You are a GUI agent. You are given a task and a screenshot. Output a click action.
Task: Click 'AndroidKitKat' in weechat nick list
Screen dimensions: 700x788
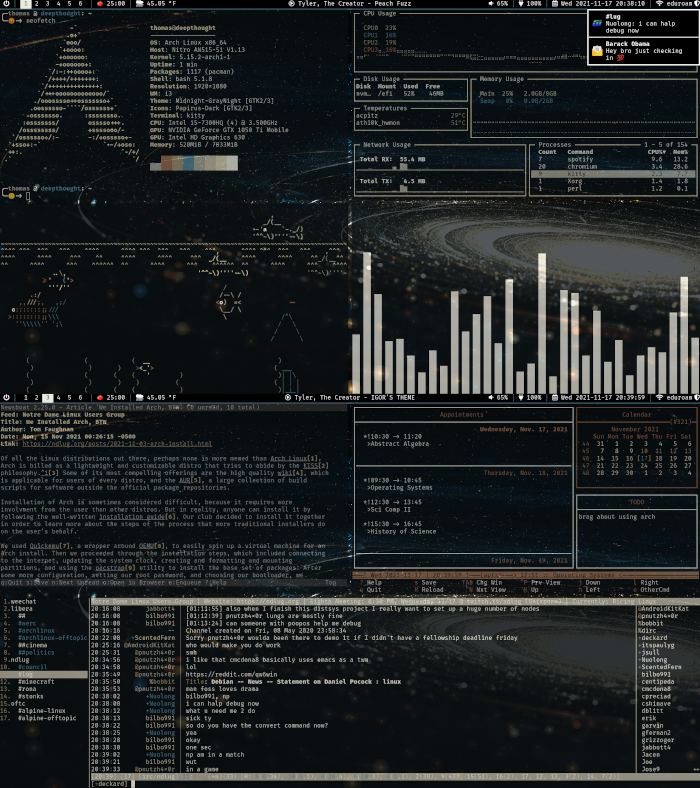[x=665, y=609]
